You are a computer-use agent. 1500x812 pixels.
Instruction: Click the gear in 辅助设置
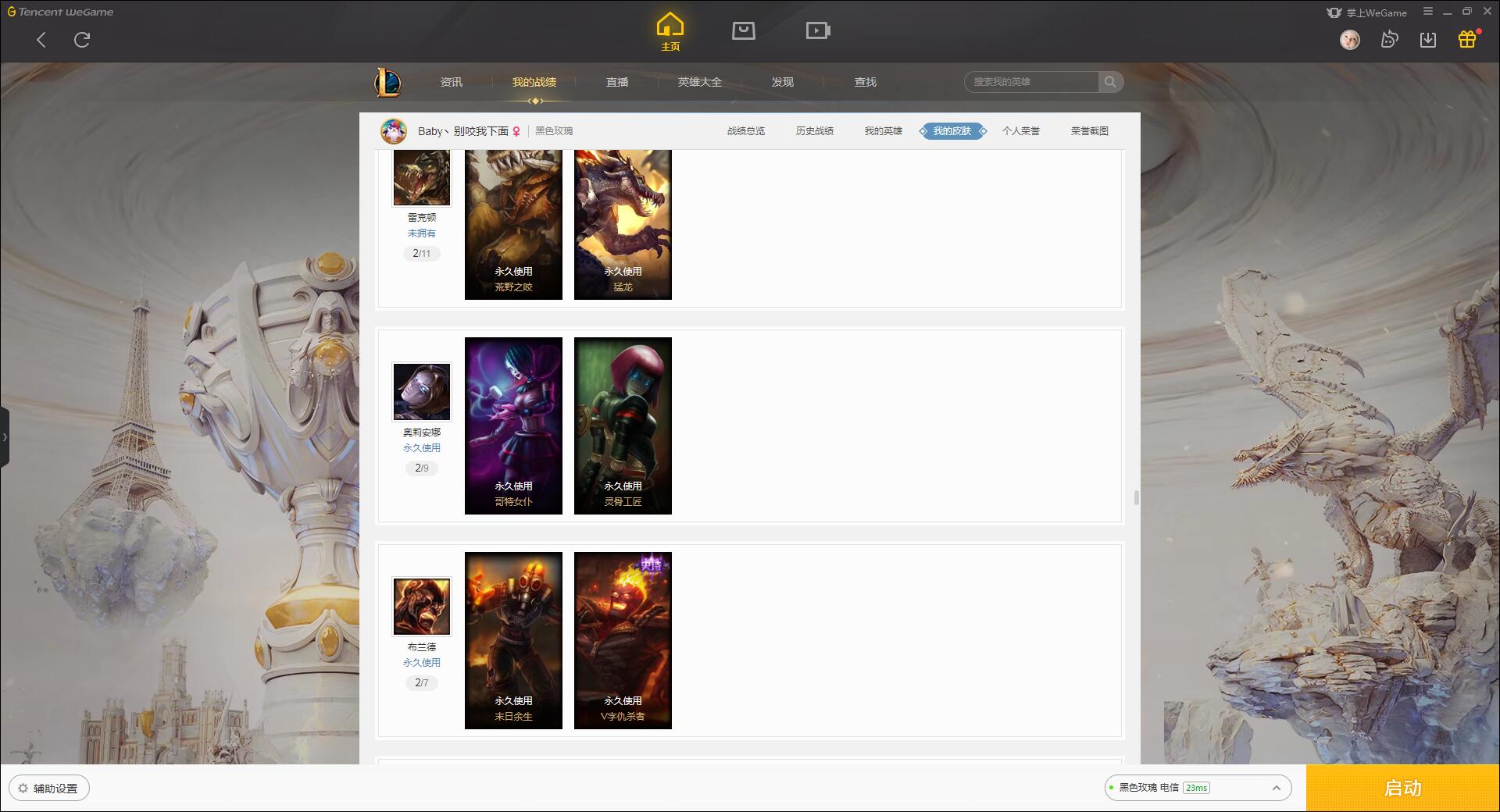[23, 789]
